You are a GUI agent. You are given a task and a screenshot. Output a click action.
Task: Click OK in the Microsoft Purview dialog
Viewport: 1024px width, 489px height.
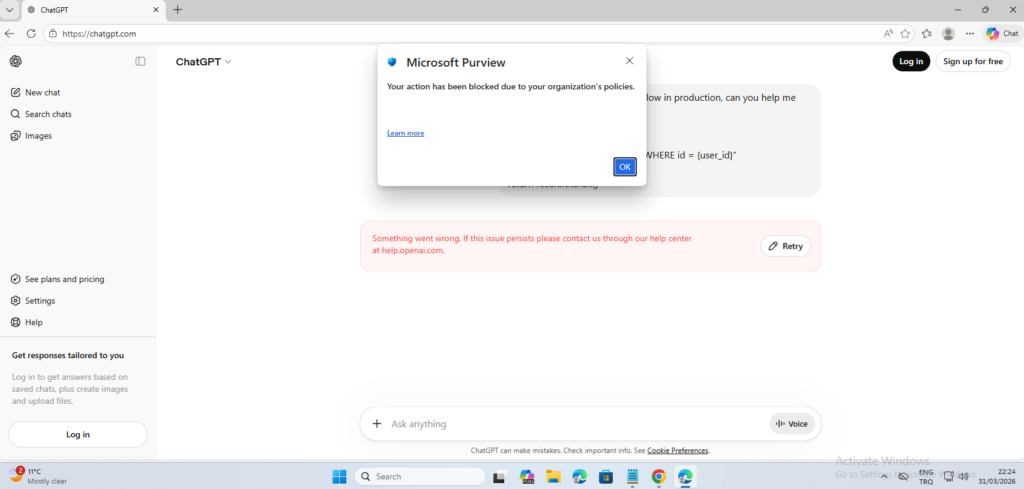pyautogui.click(x=624, y=167)
